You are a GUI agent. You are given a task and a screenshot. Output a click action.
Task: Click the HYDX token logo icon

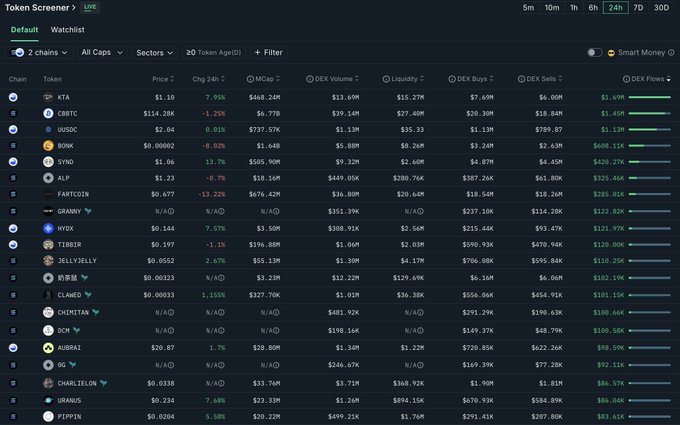(x=48, y=228)
